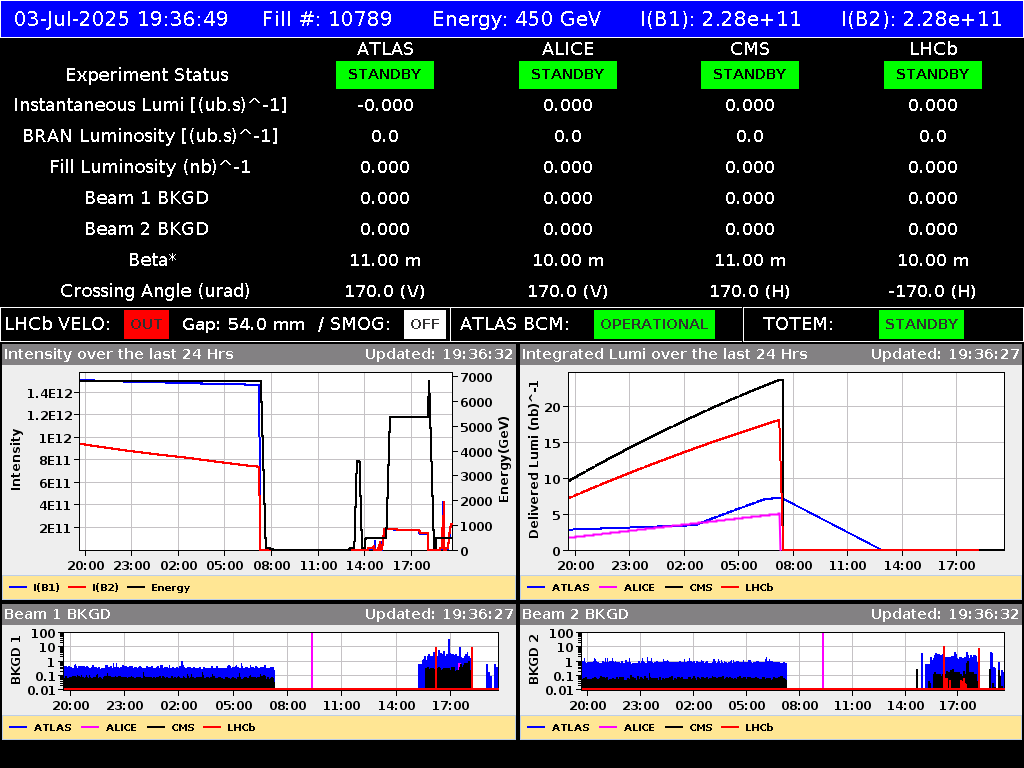
Task: Click the Energy legend entry in the intensity chart
Action: (159, 588)
